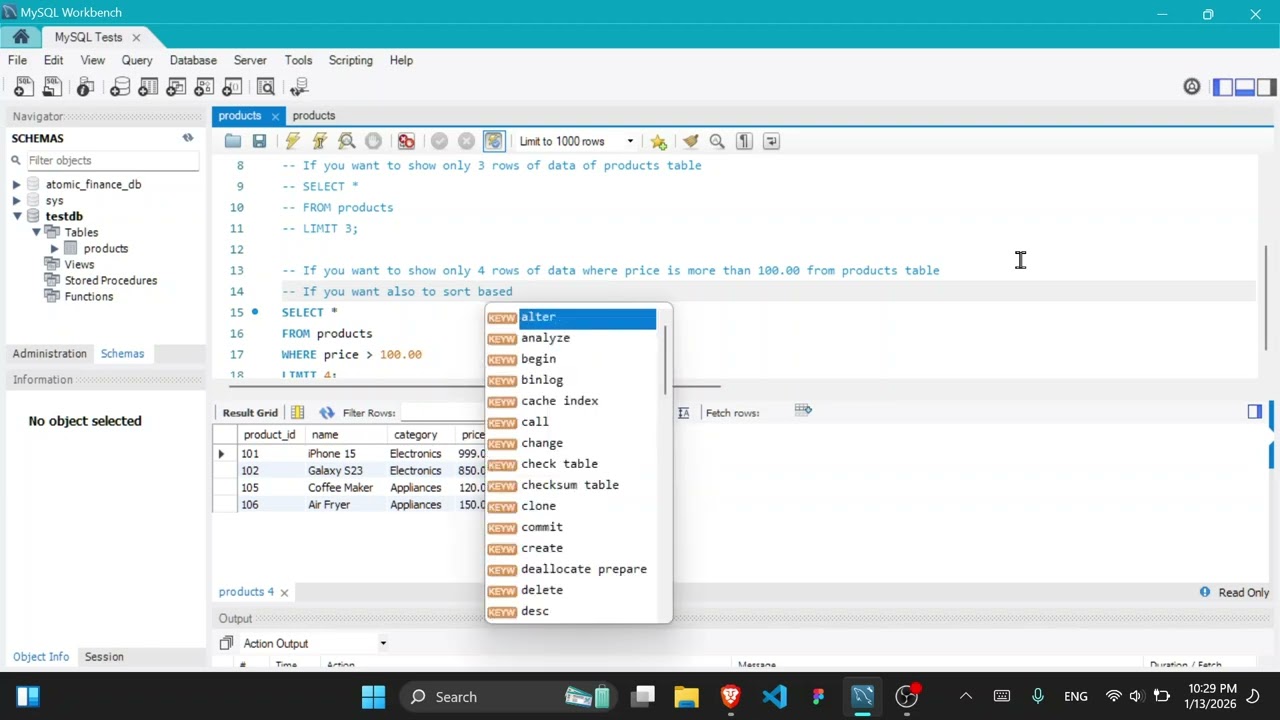
Task: Pick 'delete' in the autocomplete popup
Action: coord(571,590)
